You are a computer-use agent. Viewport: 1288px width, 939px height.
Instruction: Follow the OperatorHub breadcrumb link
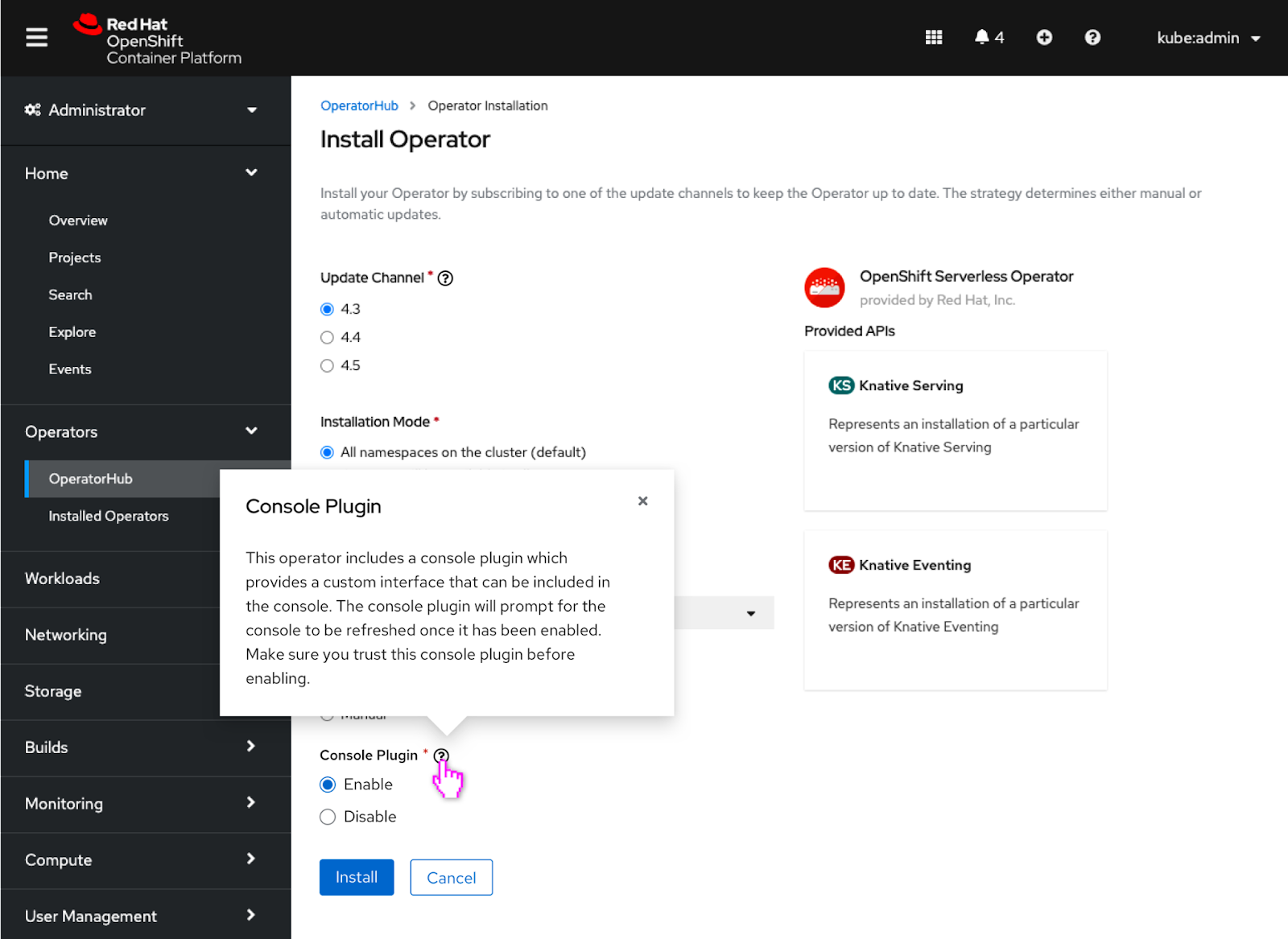[x=359, y=105]
